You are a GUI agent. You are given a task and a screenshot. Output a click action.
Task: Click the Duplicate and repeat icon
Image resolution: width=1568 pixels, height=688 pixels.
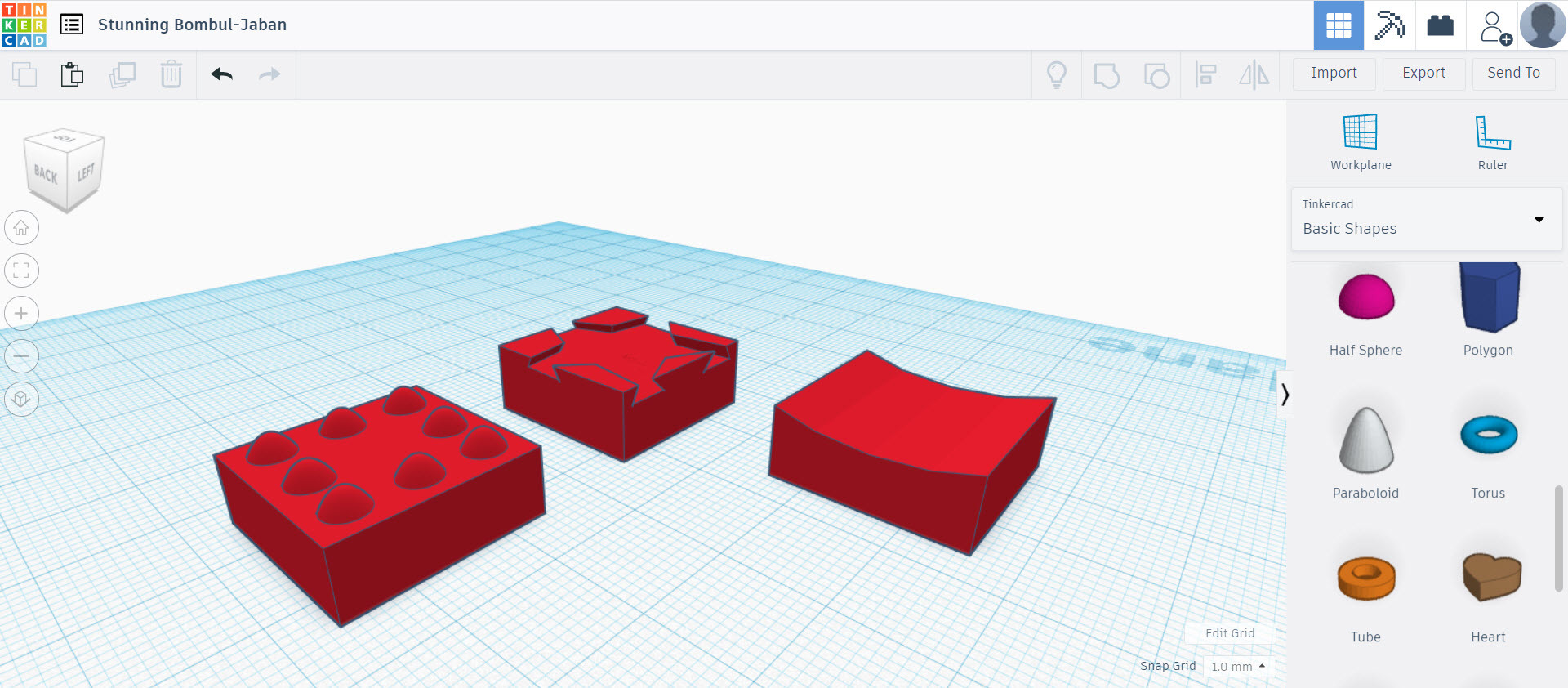click(x=122, y=74)
